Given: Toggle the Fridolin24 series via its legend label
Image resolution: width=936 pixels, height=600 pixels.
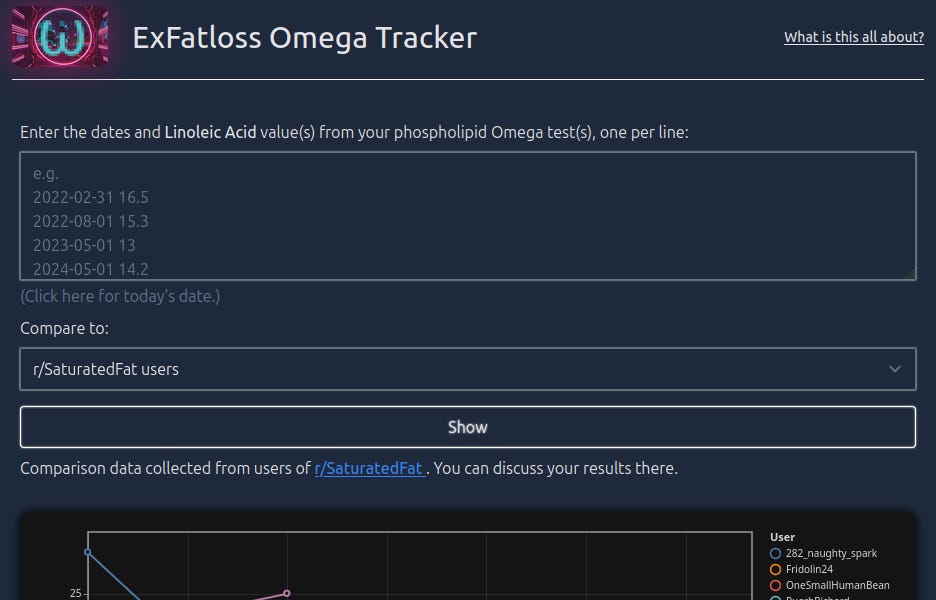Looking at the screenshot, I should click(810, 569).
